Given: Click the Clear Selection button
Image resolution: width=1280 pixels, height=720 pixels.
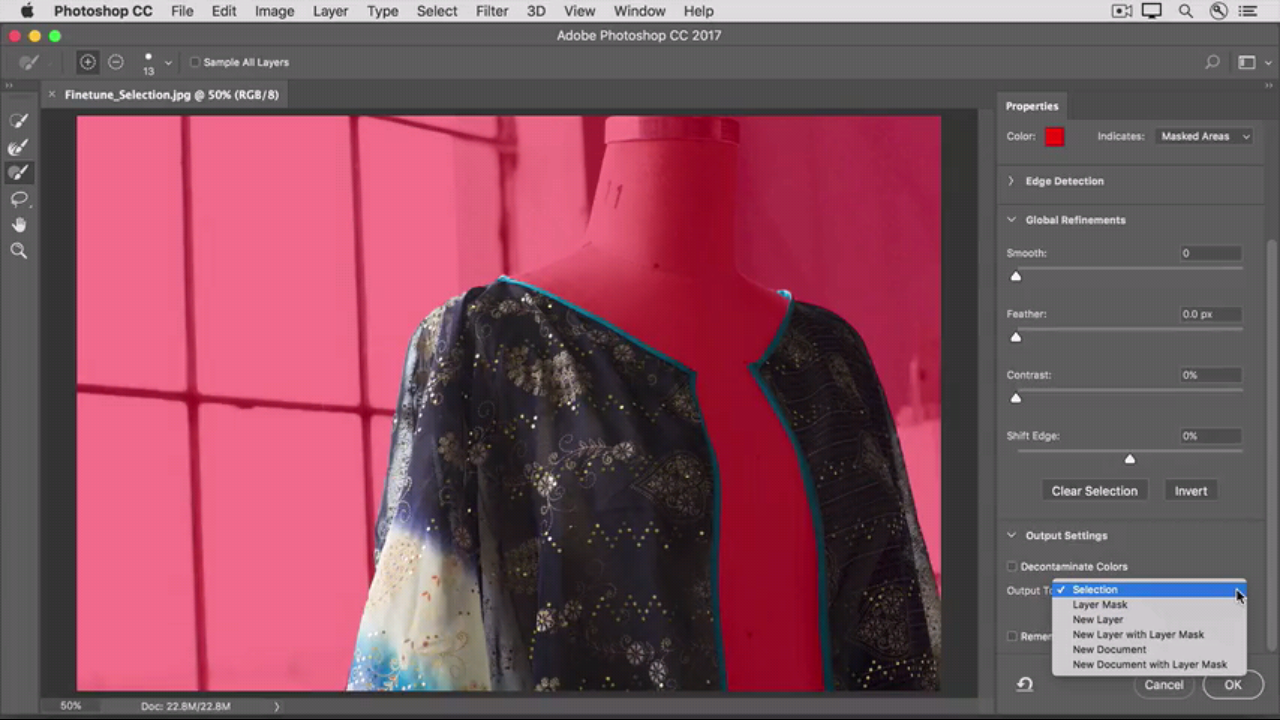Looking at the screenshot, I should (1094, 491).
